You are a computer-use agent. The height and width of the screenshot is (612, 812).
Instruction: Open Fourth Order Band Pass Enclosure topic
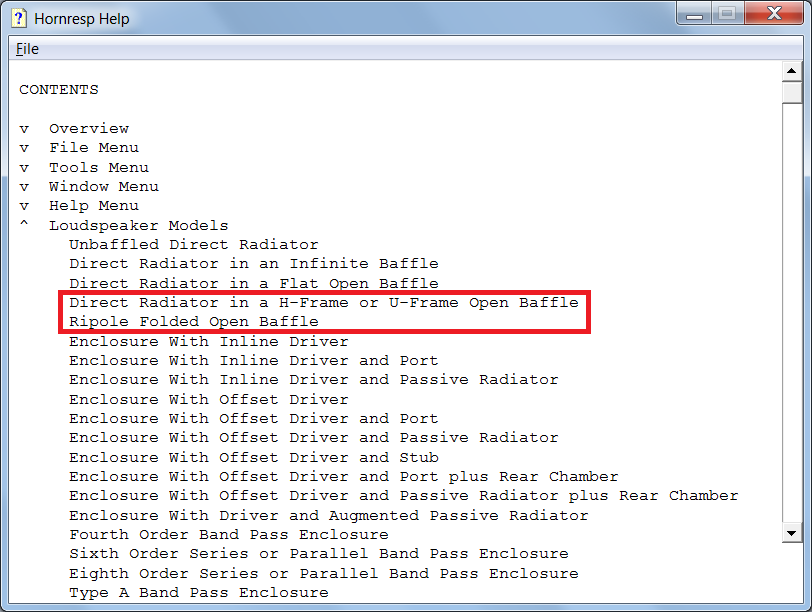tap(229, 534)
